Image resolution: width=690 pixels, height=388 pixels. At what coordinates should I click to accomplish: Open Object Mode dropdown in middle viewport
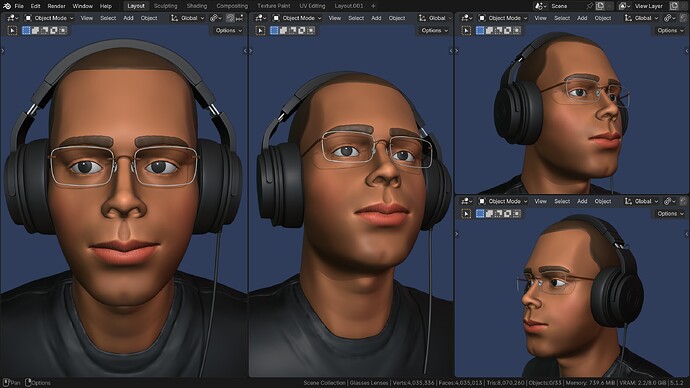(x=297, y=18)
